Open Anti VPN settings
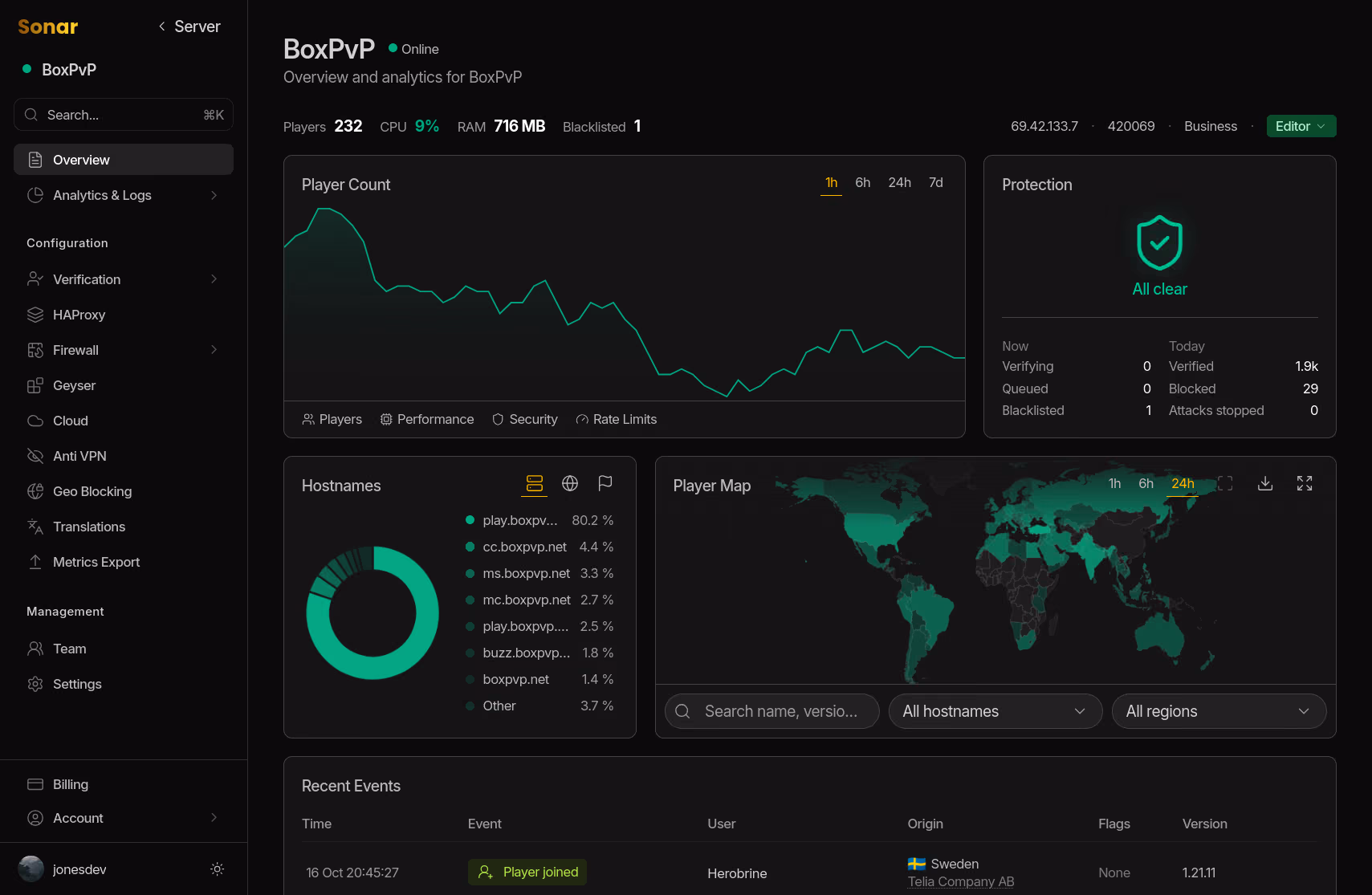 (124, 456)
